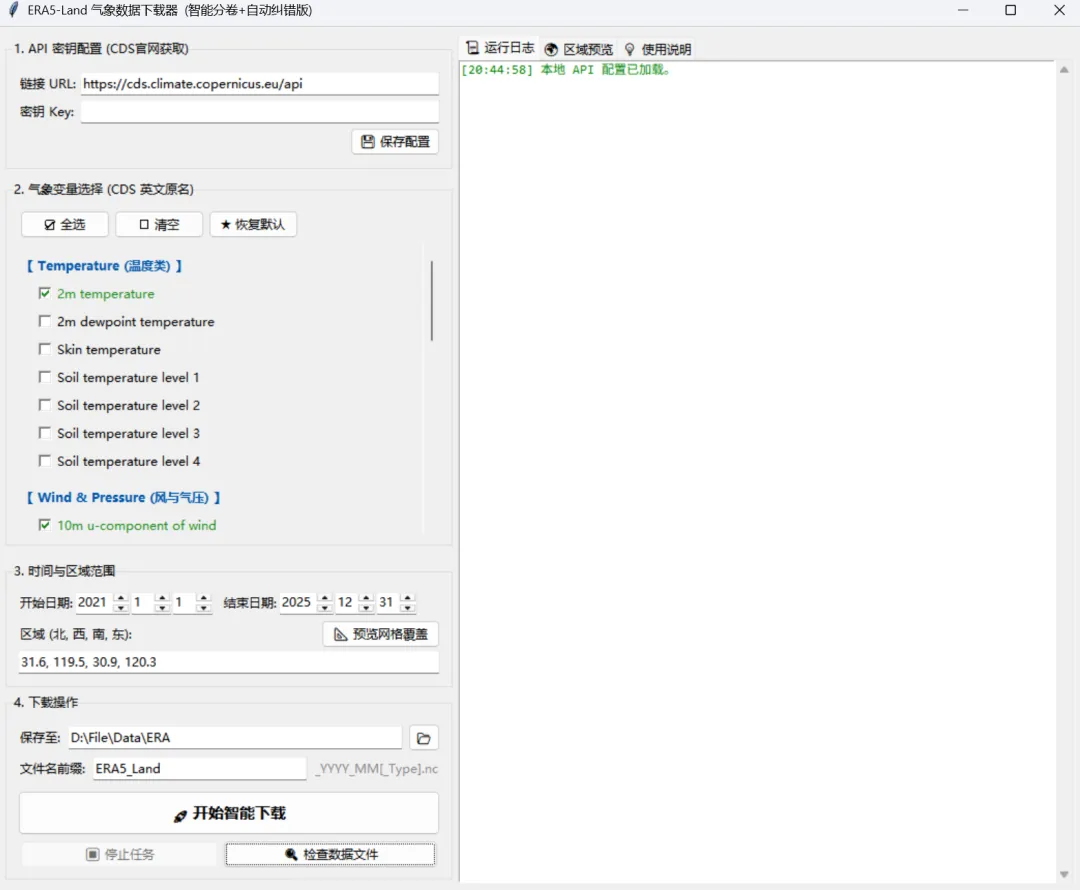Screen dimensions: 1080x890
Task: Click the log panel scroll-up arrow
Action: [1064, 70]
